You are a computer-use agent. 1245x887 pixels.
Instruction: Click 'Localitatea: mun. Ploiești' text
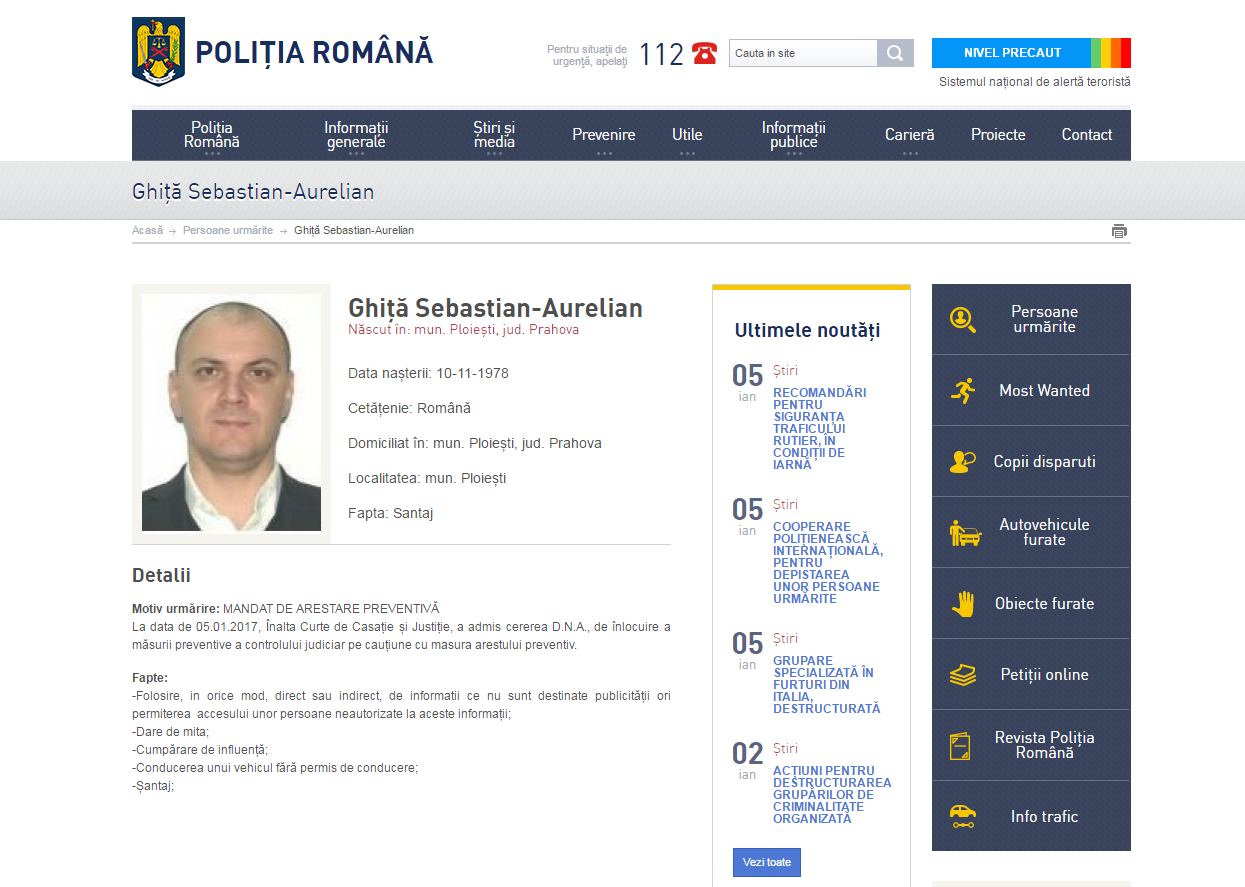point(427,479)
